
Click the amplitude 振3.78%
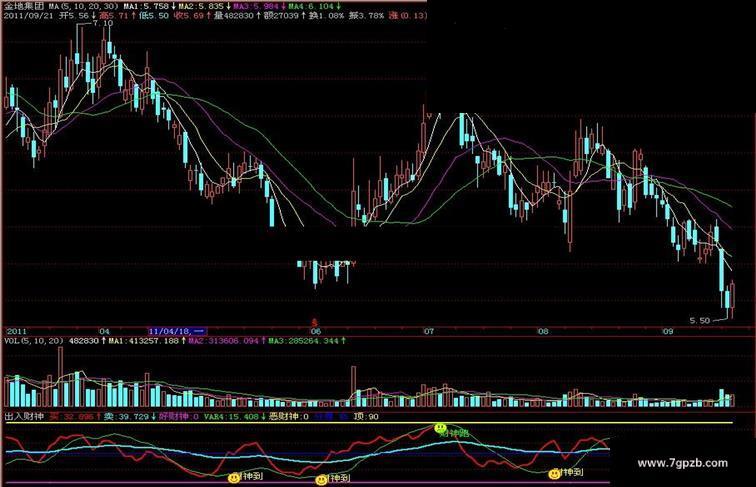point(366,16)
